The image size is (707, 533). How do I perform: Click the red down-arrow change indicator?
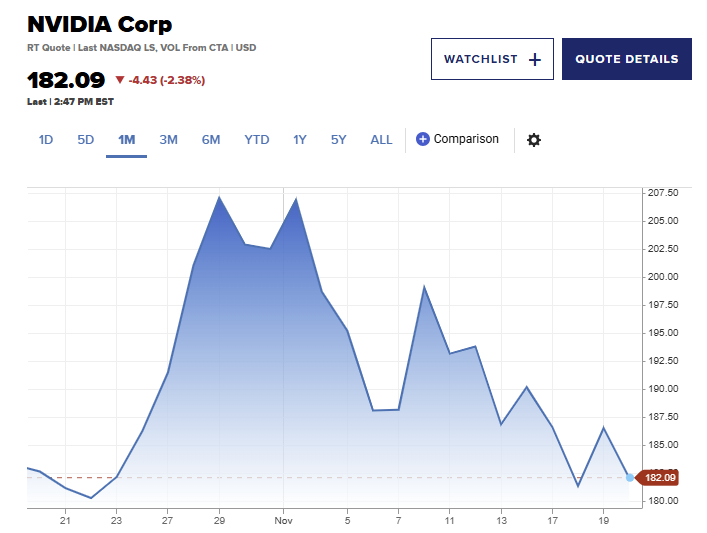[x=120, y=80]
